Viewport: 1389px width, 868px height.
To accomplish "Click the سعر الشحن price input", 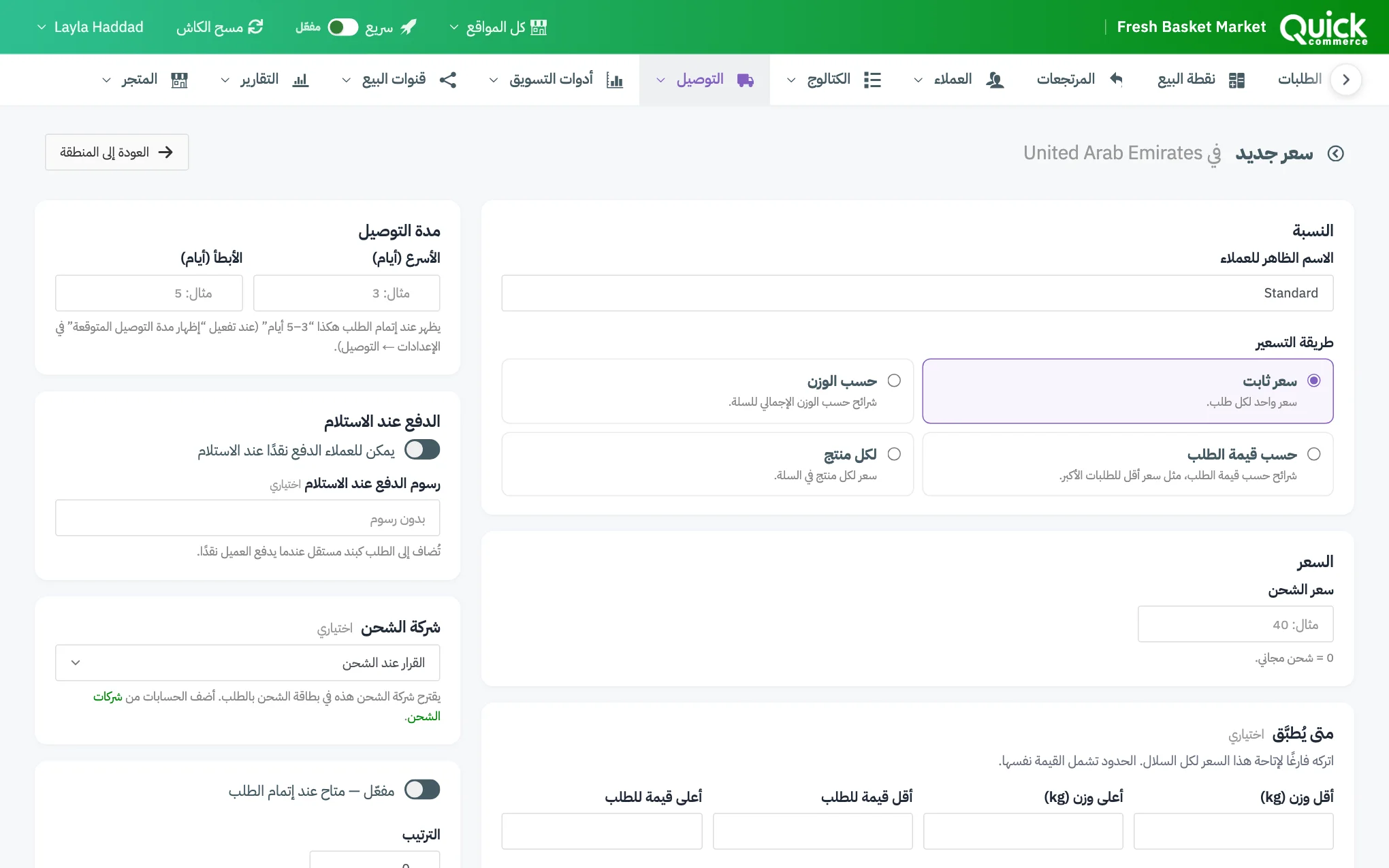I will point(1235,624).
